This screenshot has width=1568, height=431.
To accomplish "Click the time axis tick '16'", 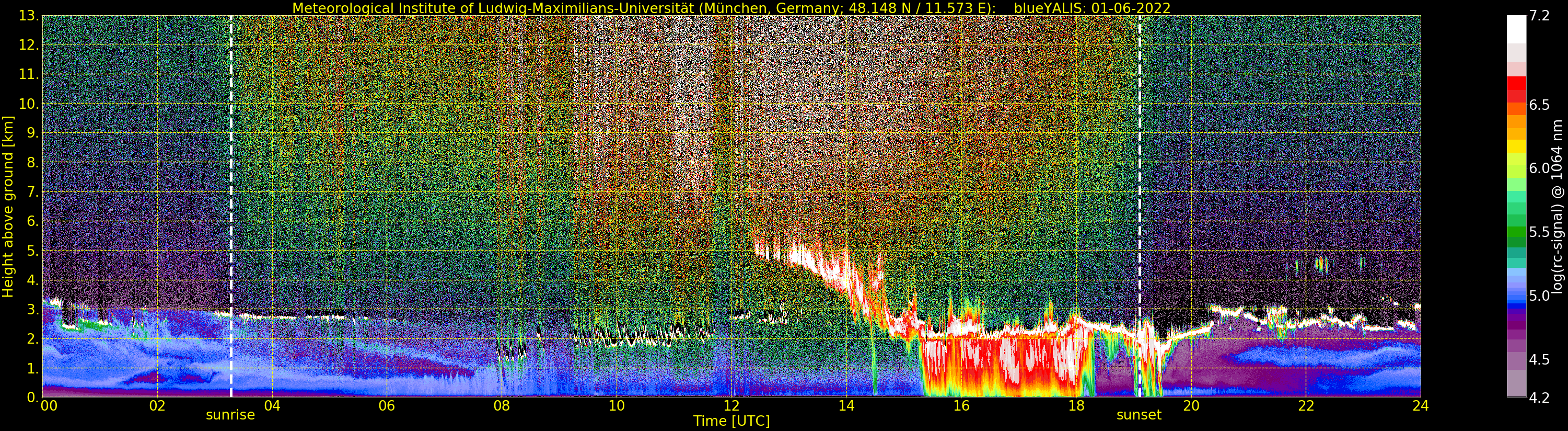I will pos(961,406).
